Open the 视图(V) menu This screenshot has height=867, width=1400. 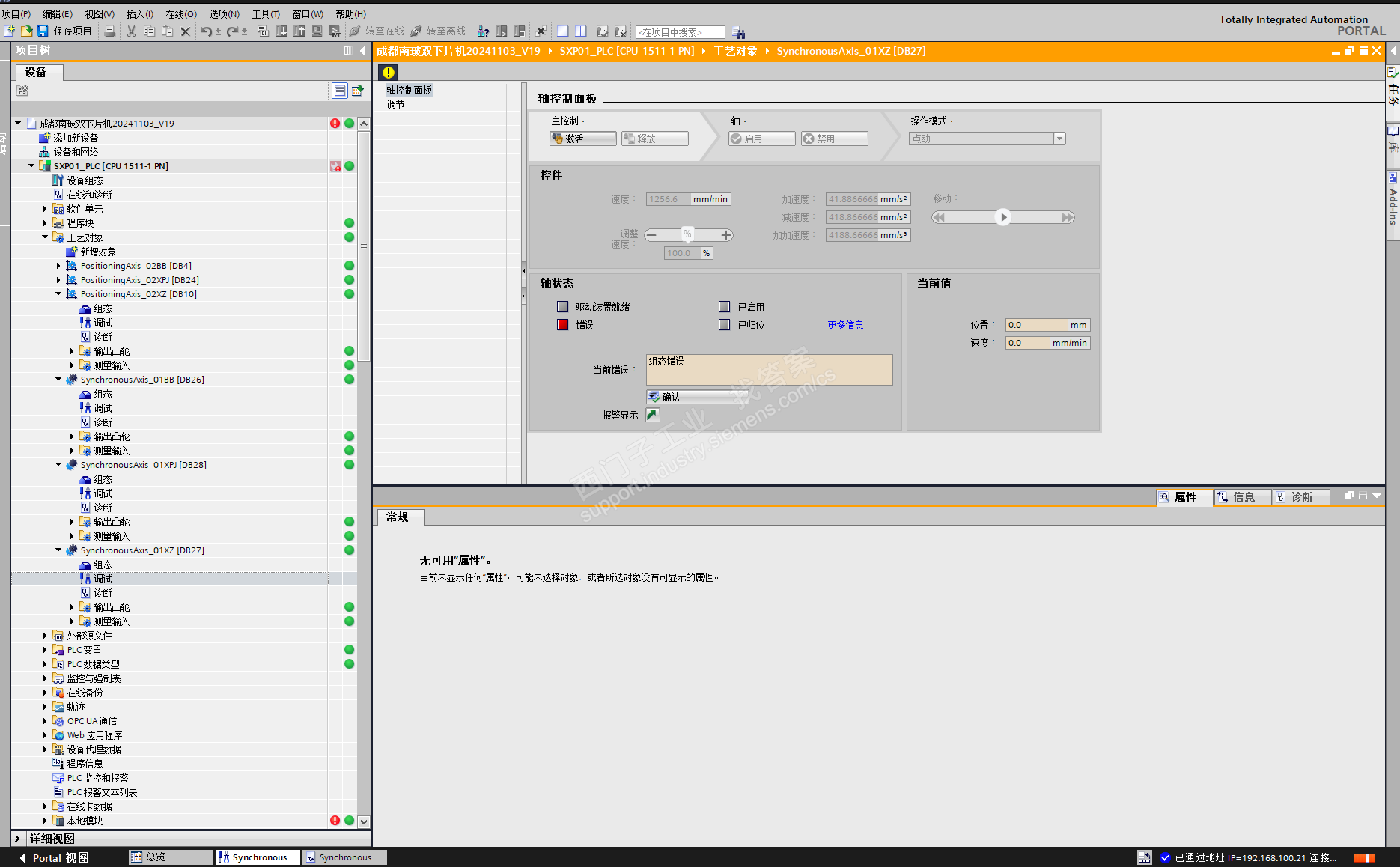[x=100, y=14]
